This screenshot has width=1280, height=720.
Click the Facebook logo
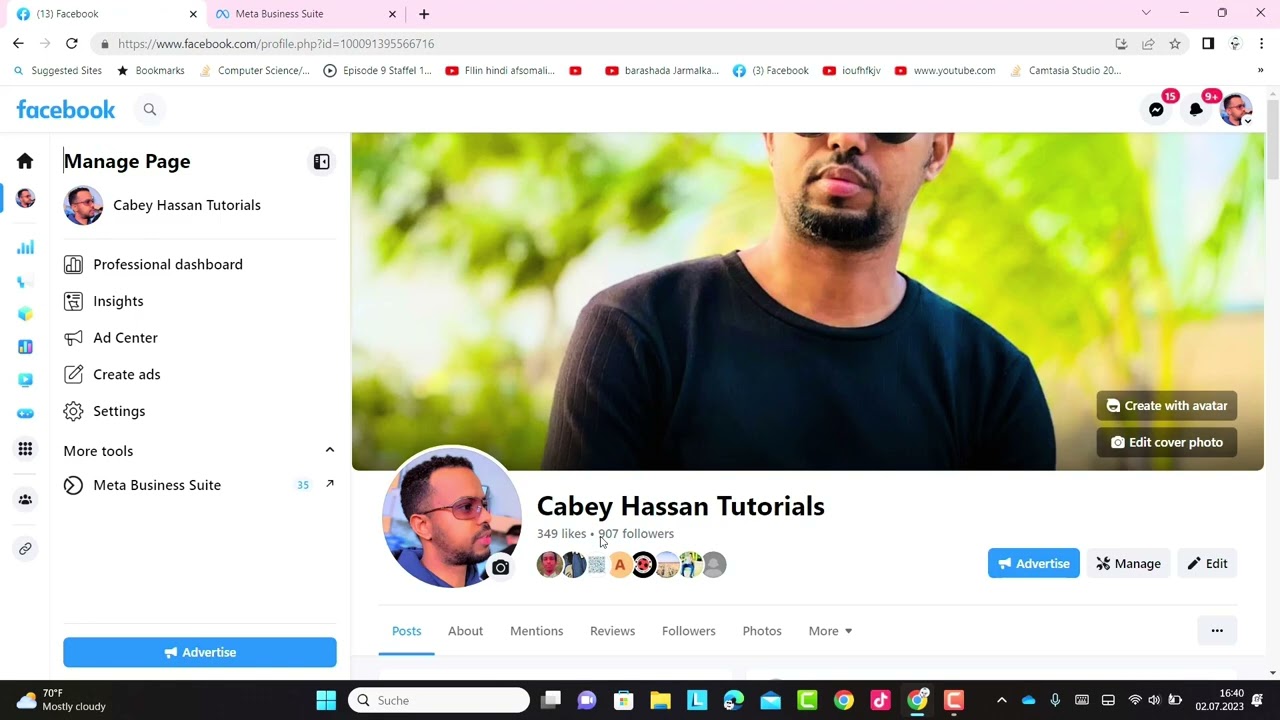66,109
